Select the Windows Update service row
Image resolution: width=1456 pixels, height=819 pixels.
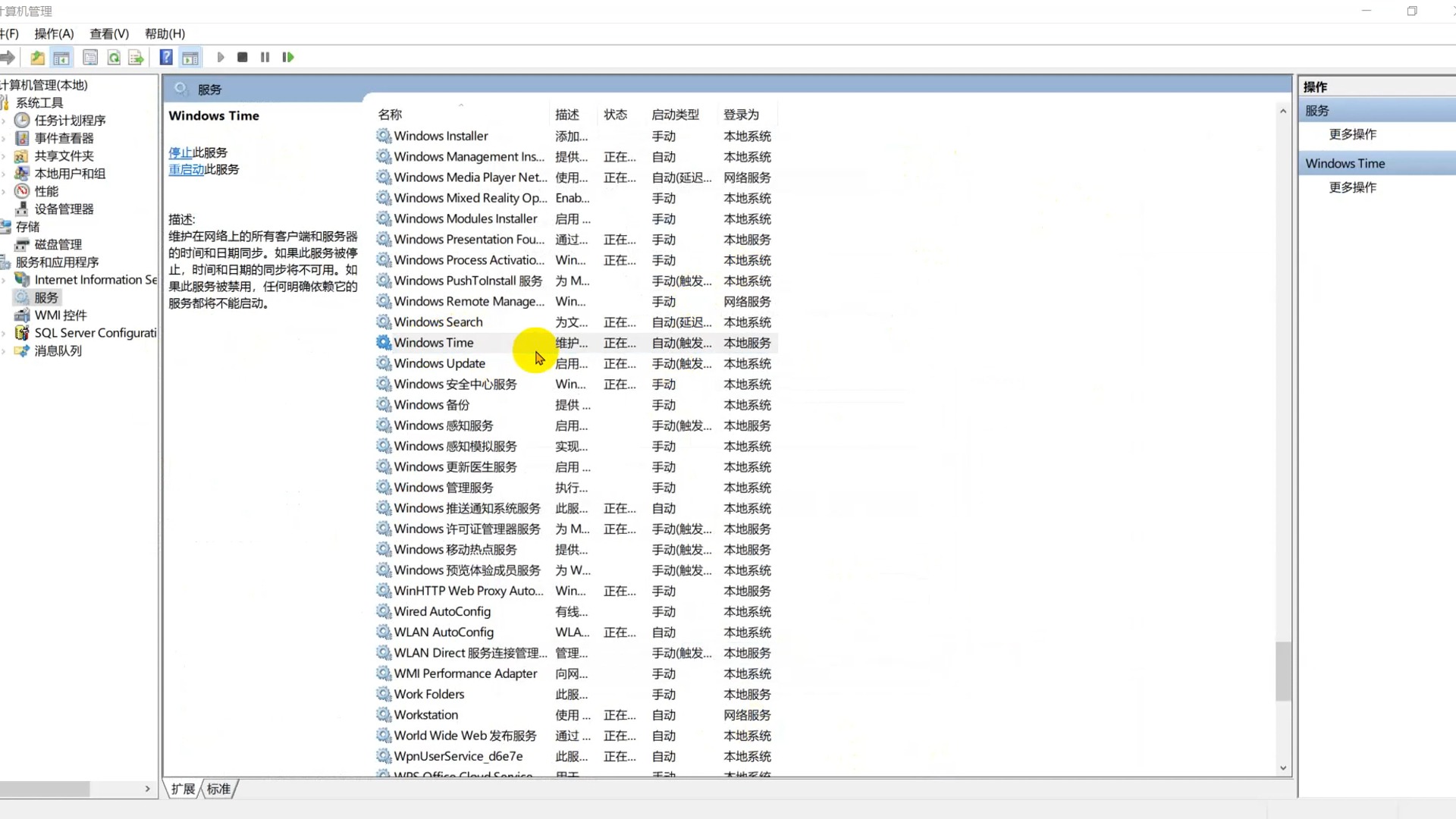pos(576,364)
